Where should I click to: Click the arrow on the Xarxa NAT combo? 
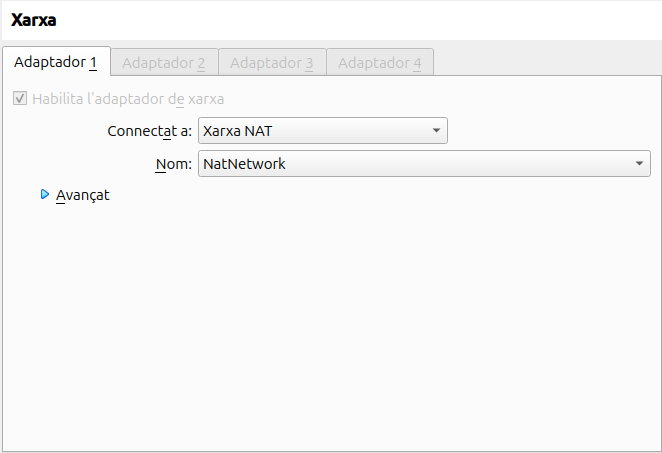(436, 131)
